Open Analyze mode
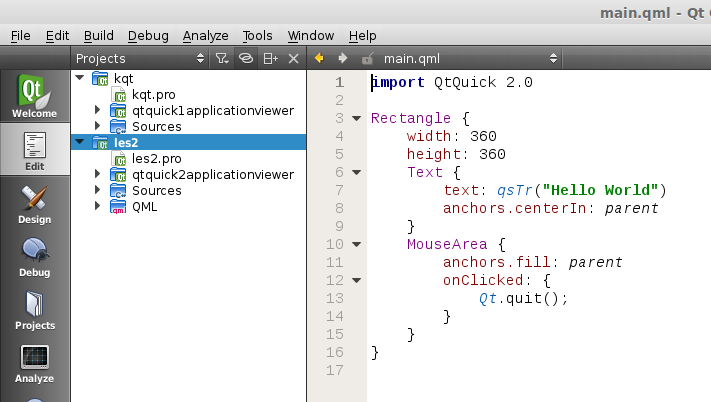 [x=34, y=364]
